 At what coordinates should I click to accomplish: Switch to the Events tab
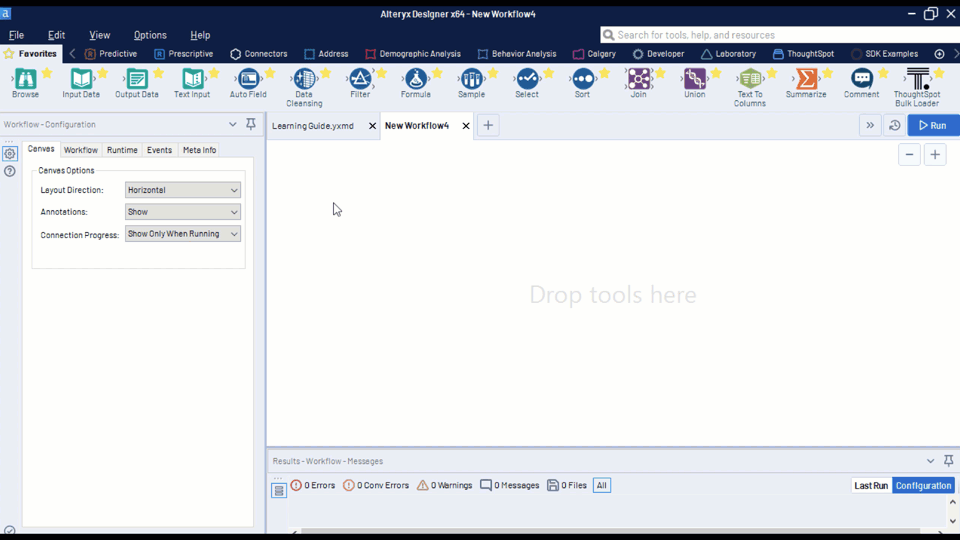pyautogui.click(x=159, y=150)
